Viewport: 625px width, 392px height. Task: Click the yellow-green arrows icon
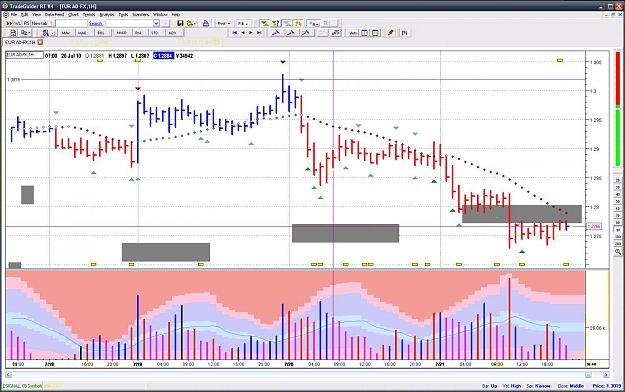tap(298, 24)
